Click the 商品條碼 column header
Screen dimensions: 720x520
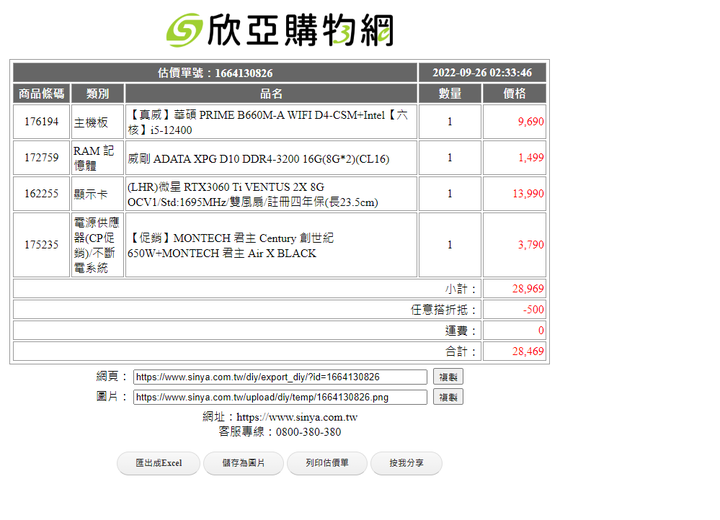pos(41,94)
